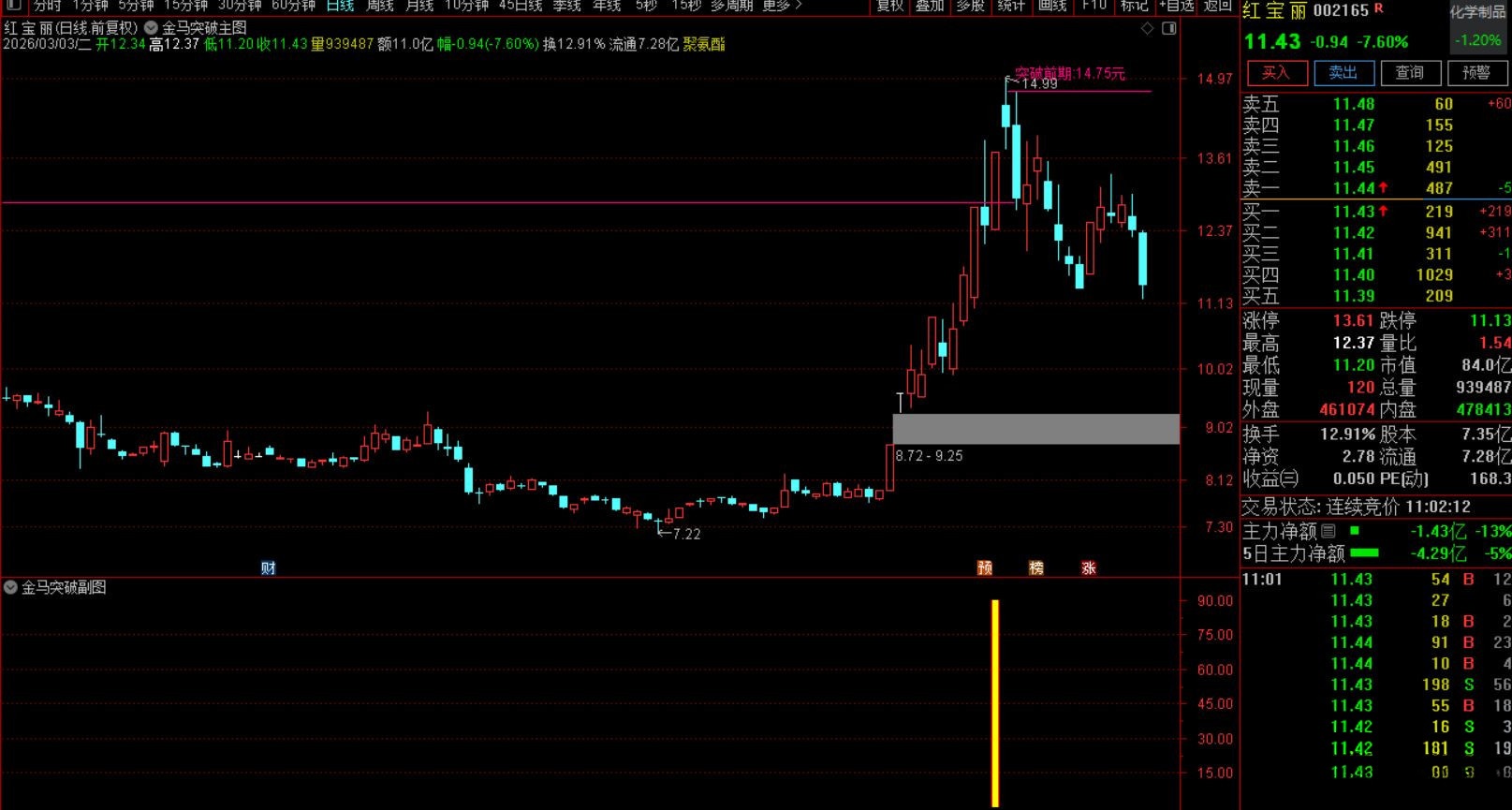
Task: Click the 财 financial report marker
Action: (x=269, y=567)
